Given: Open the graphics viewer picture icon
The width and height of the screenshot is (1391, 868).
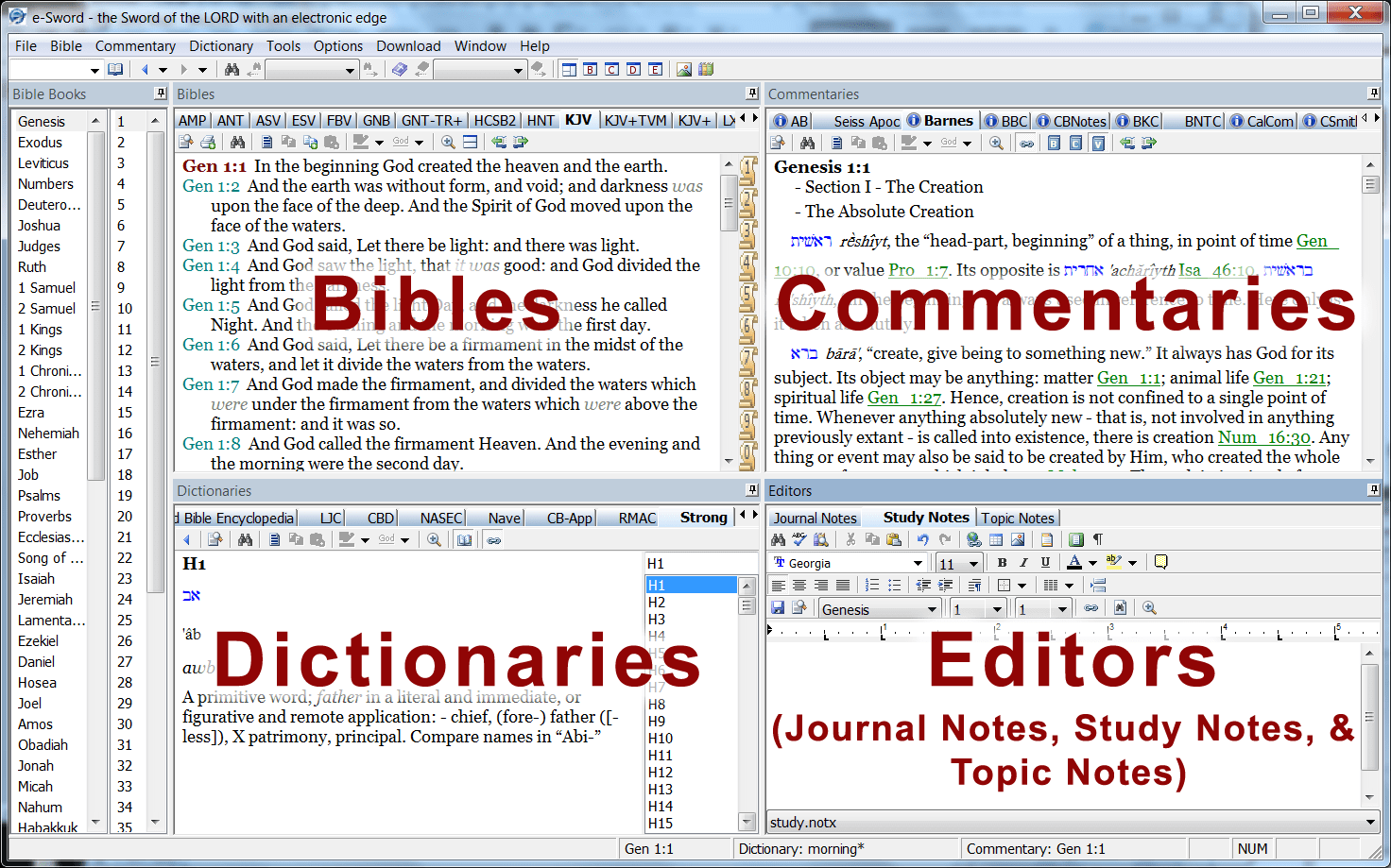Looking at the screenshot, I should 684,69.
